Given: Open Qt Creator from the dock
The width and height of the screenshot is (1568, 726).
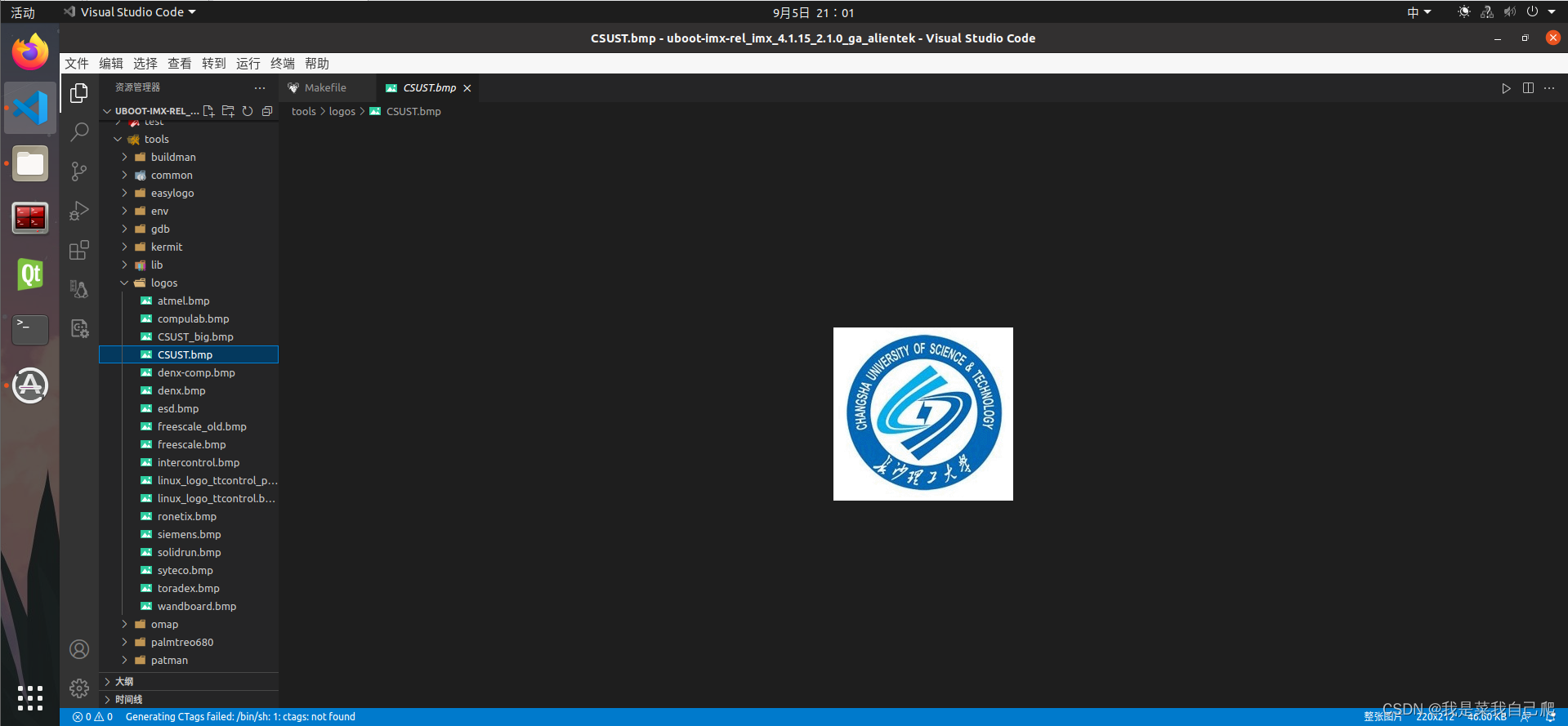Looking at the screenshot, I should (30, 274).
